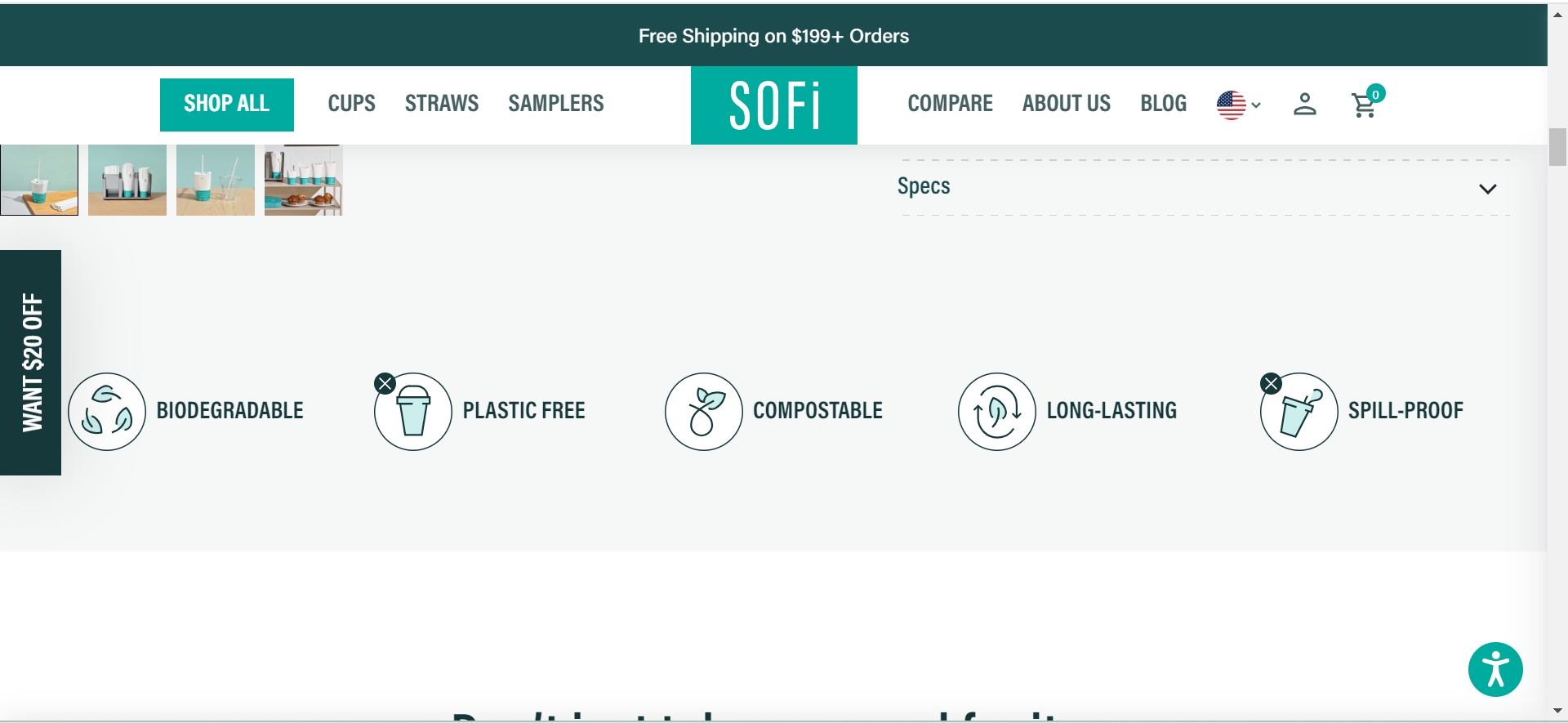Click the Long-Lasting cycle icon
This screenshot has width=1568, height=723.
(997, 412)
